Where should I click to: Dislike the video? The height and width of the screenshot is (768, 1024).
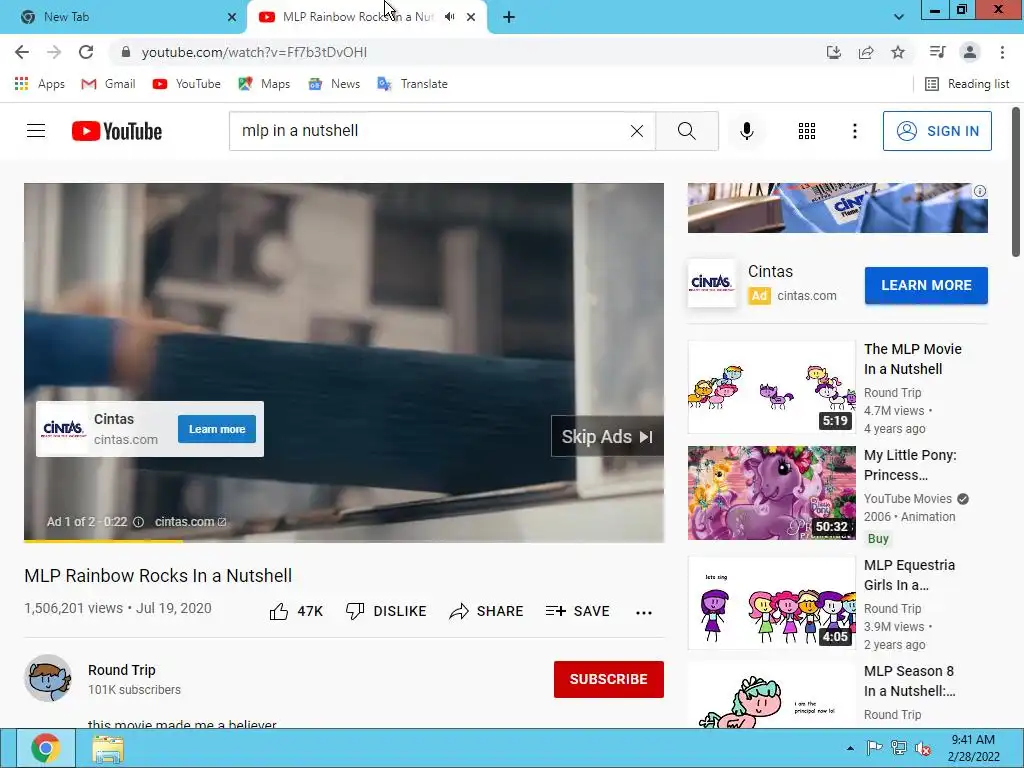click(386, 611)
